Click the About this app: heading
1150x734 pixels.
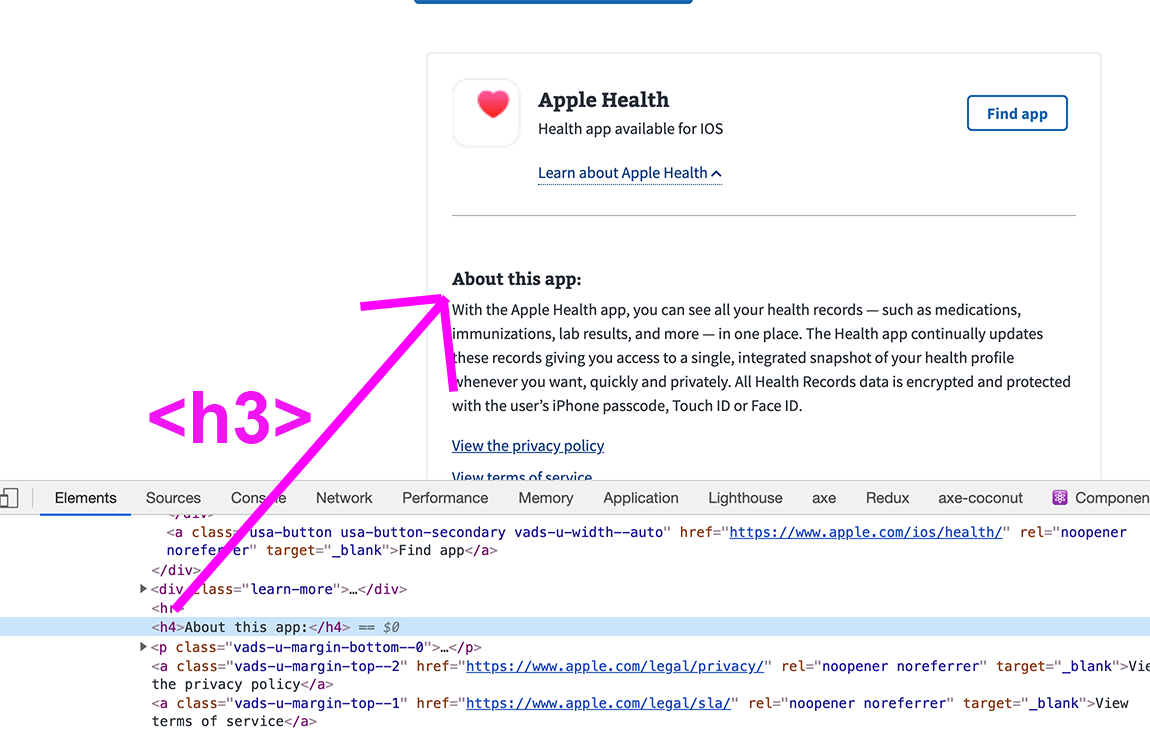click(516, 279)
